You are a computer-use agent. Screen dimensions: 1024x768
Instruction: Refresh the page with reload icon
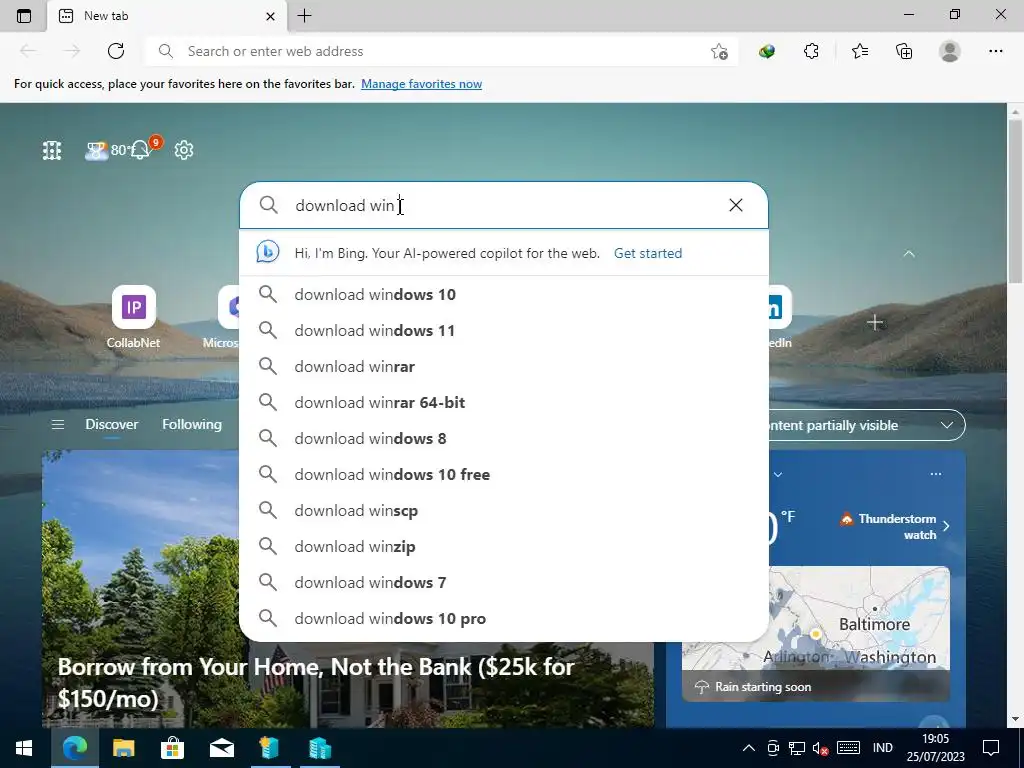coord(116,51)
